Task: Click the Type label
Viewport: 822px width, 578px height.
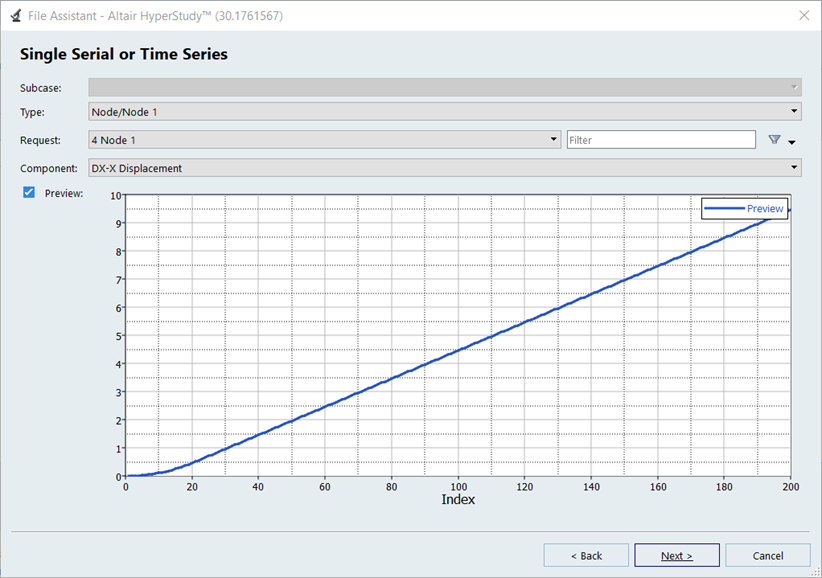Action: (32, 112)
